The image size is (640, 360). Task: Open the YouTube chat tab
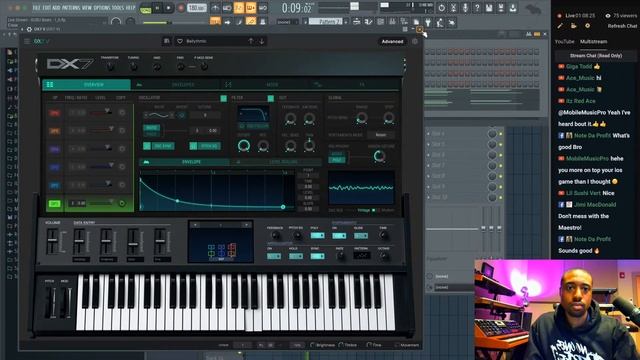(x=564, y=41)
